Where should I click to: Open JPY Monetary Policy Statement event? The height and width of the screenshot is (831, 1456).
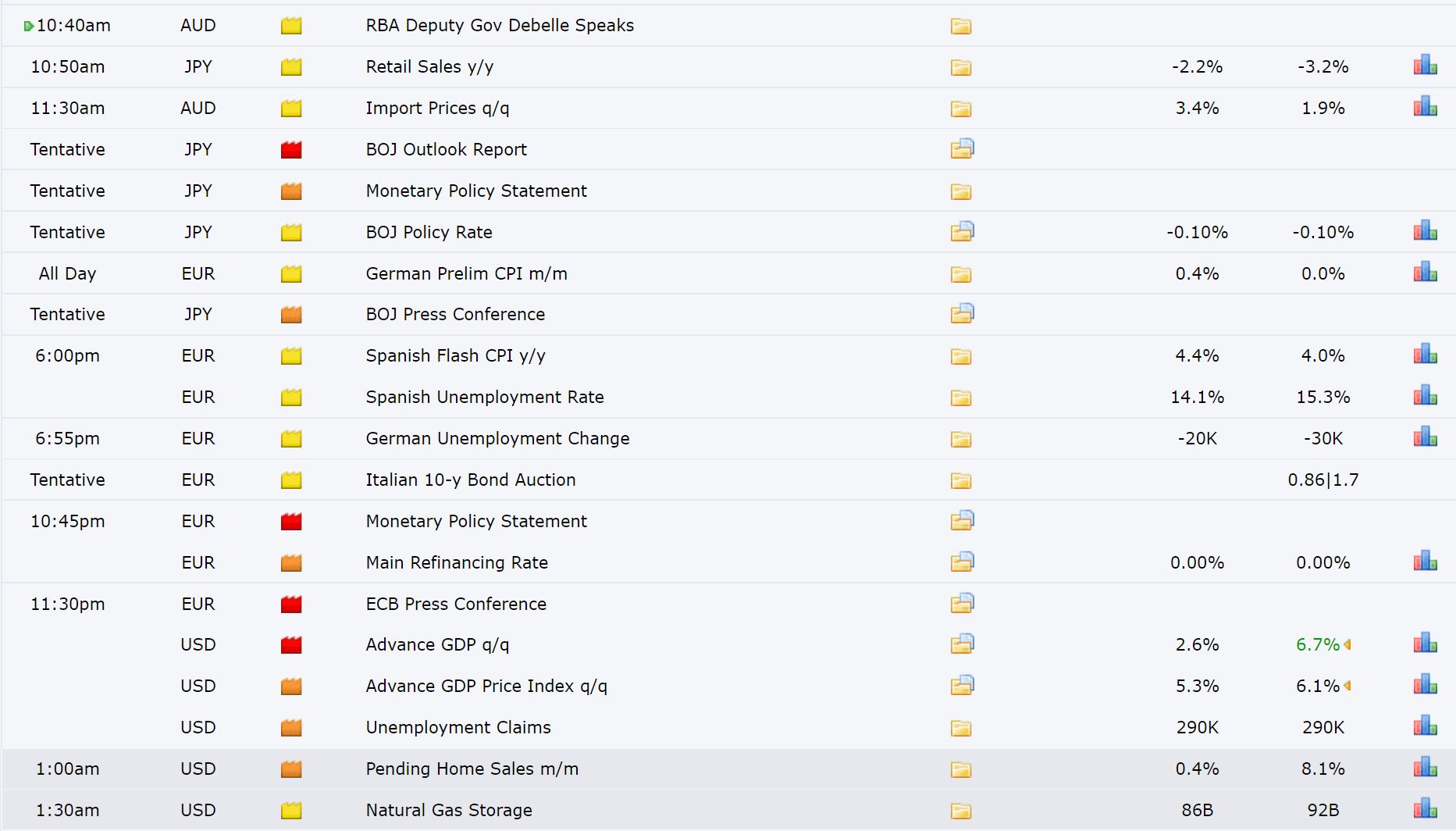476,191
